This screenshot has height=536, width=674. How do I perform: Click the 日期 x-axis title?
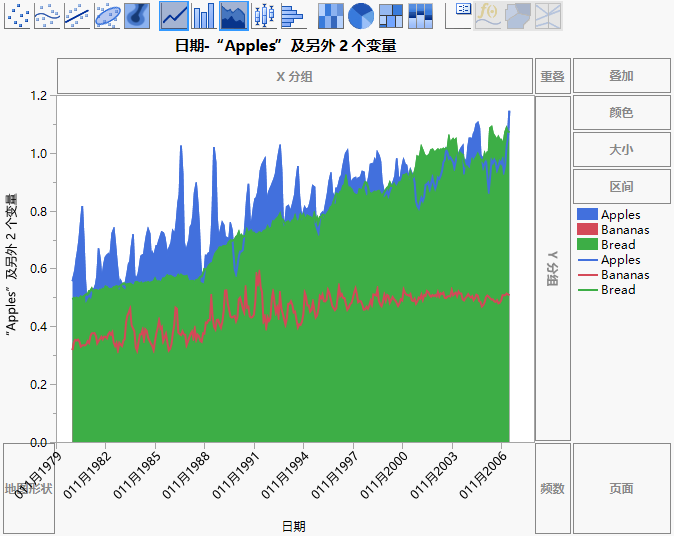pyautogui.click(x=293, y=526)
